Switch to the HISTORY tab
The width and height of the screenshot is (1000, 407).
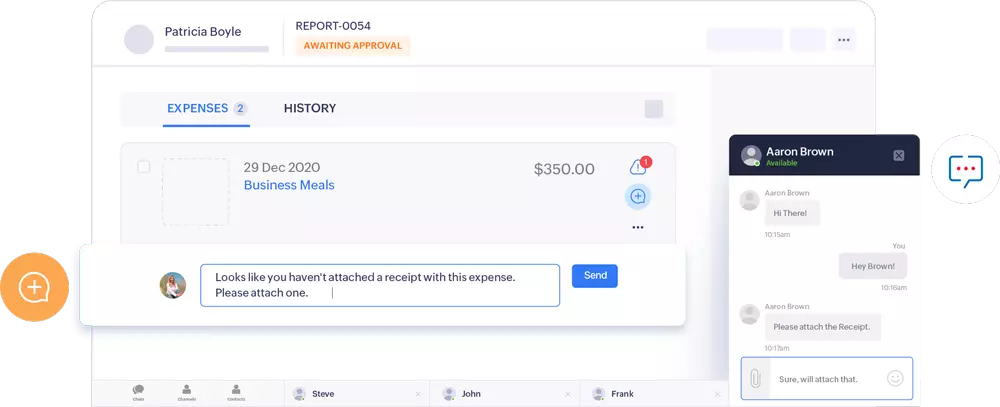tap(310, 108)
